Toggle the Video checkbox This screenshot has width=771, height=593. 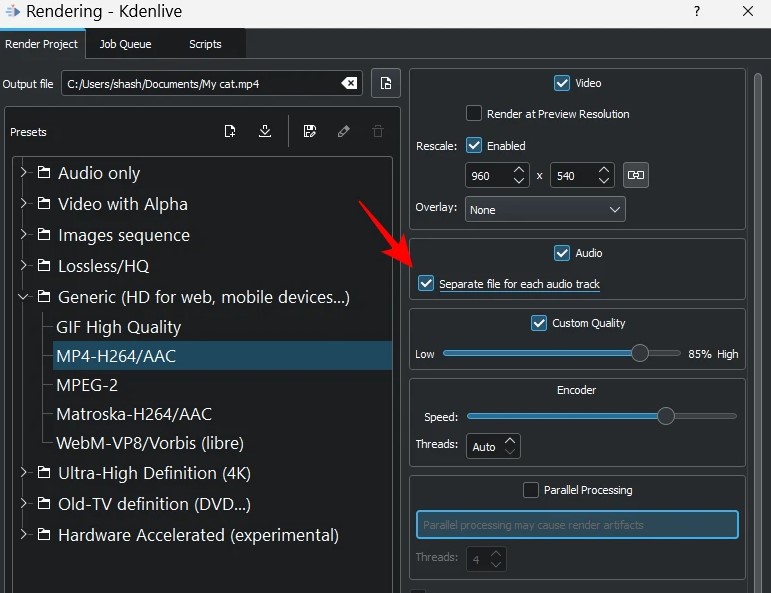pyautogui.click(x=562, y=83)
